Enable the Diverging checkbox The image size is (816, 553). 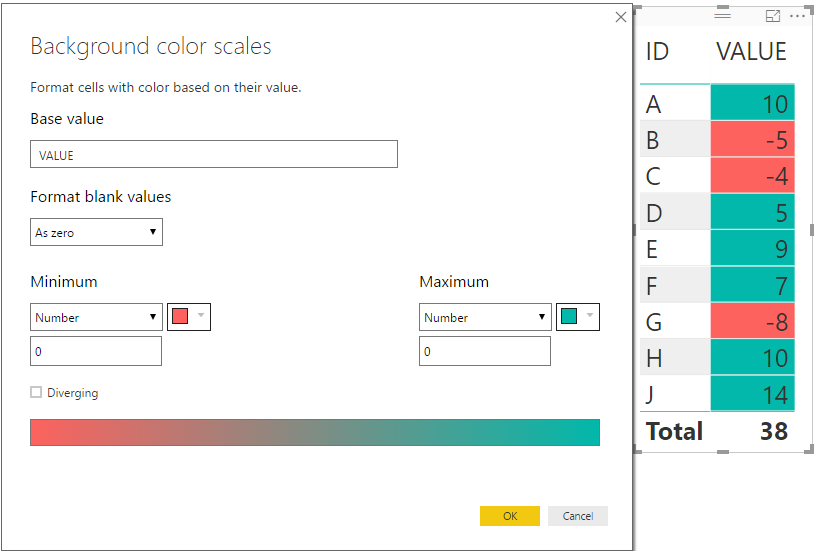pyautogui.click(x=36, y=392)
